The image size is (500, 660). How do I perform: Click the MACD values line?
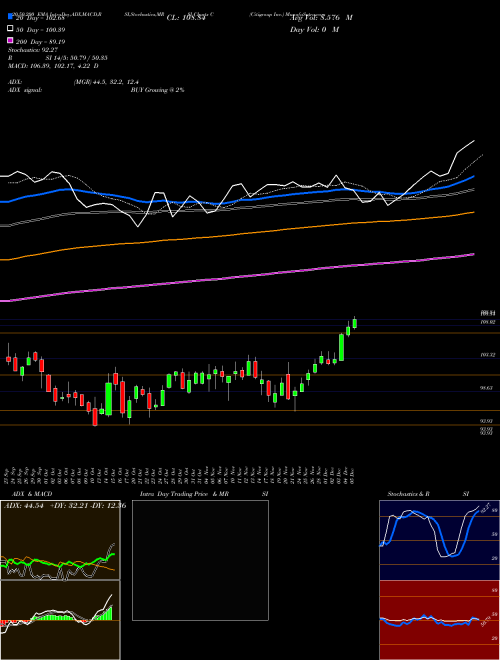[x=53, y=66]
